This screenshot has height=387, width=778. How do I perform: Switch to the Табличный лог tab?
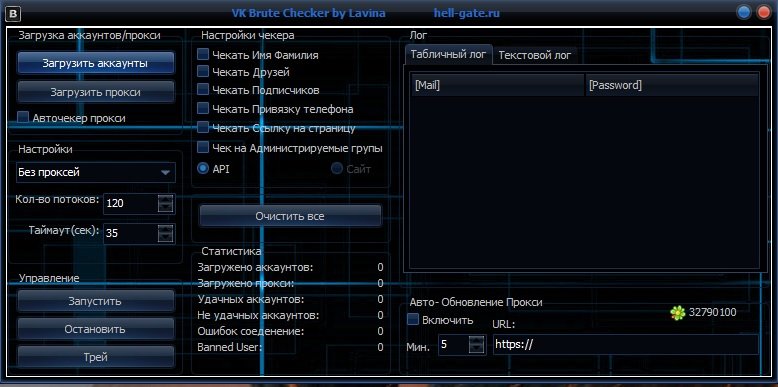pyautogui.click(x=449, y=55)
